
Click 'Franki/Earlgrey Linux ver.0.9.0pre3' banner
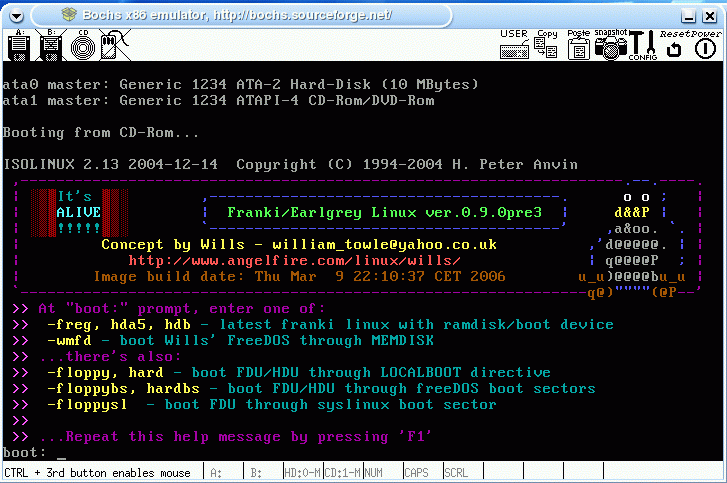(384, 212)
